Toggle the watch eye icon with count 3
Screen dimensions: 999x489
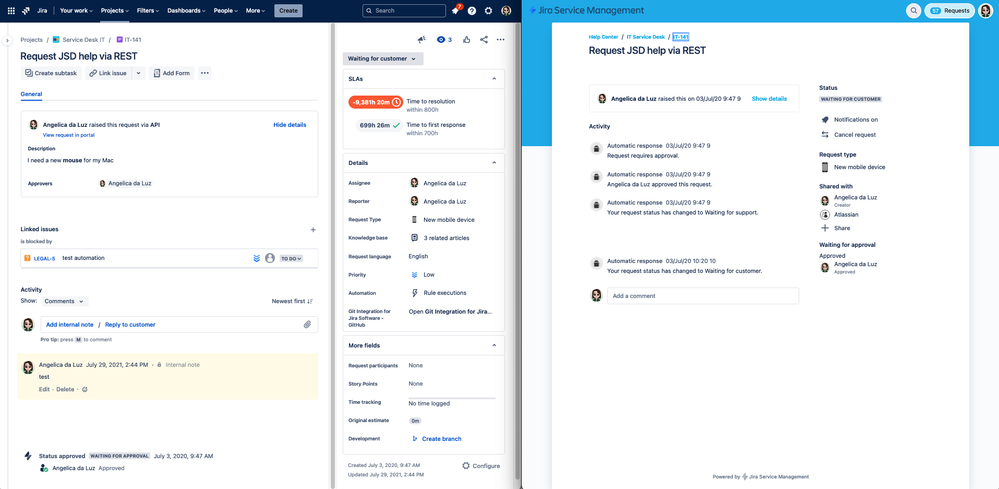[x=444, y=39]
